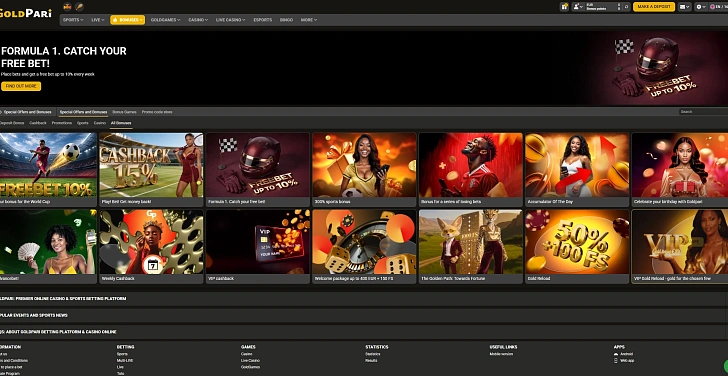Select the All Bonuses filter
Viewport: 728px width, 376px height.
tap(121, 123)
